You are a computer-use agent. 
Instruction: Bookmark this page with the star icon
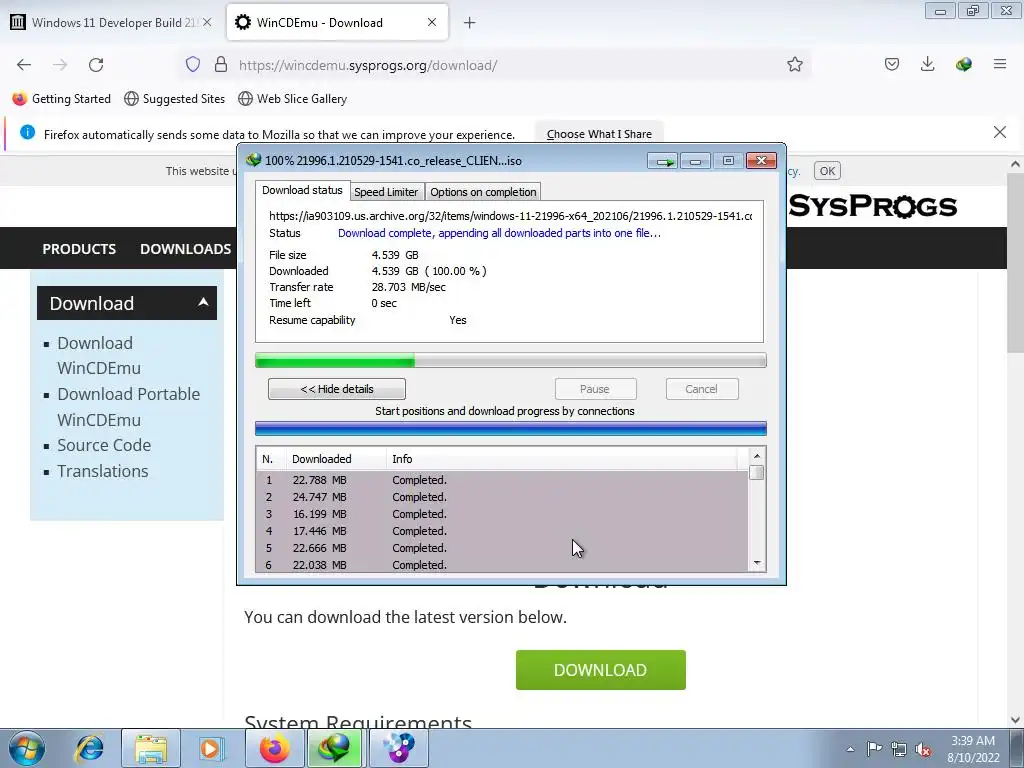pyautogui.click(x=794, y=64)
